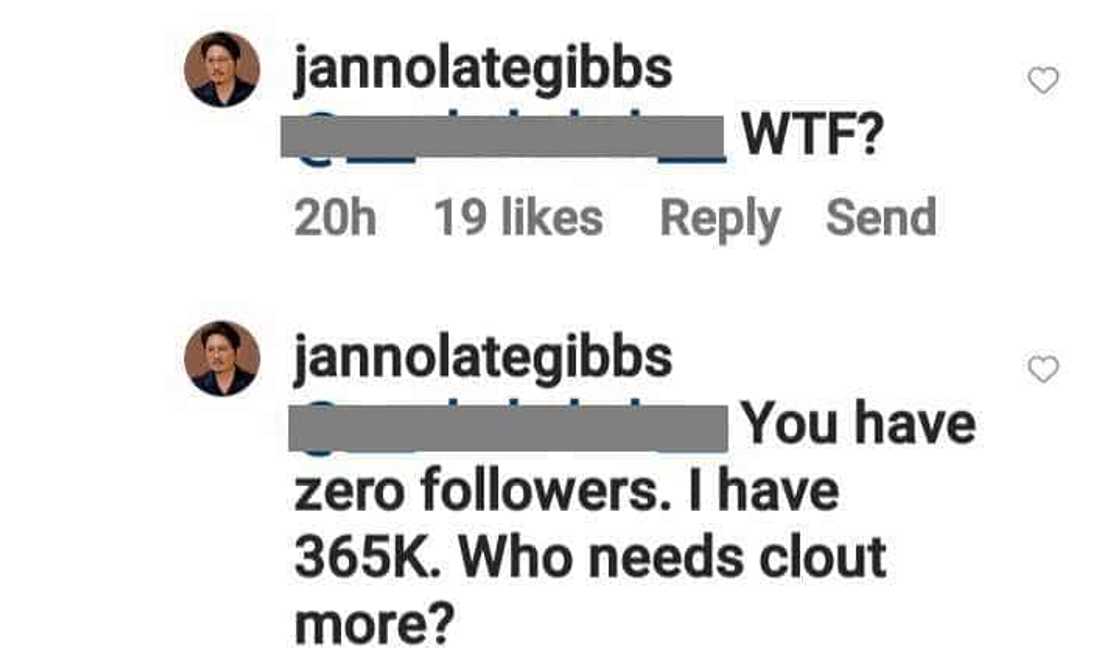Open the avatar beside the zero followers comment
1120x660 pixels.
point(222,358)
